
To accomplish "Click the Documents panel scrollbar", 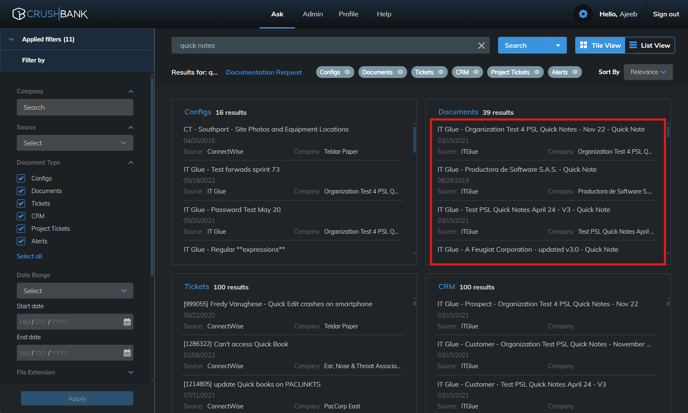I will pos(668,131).
